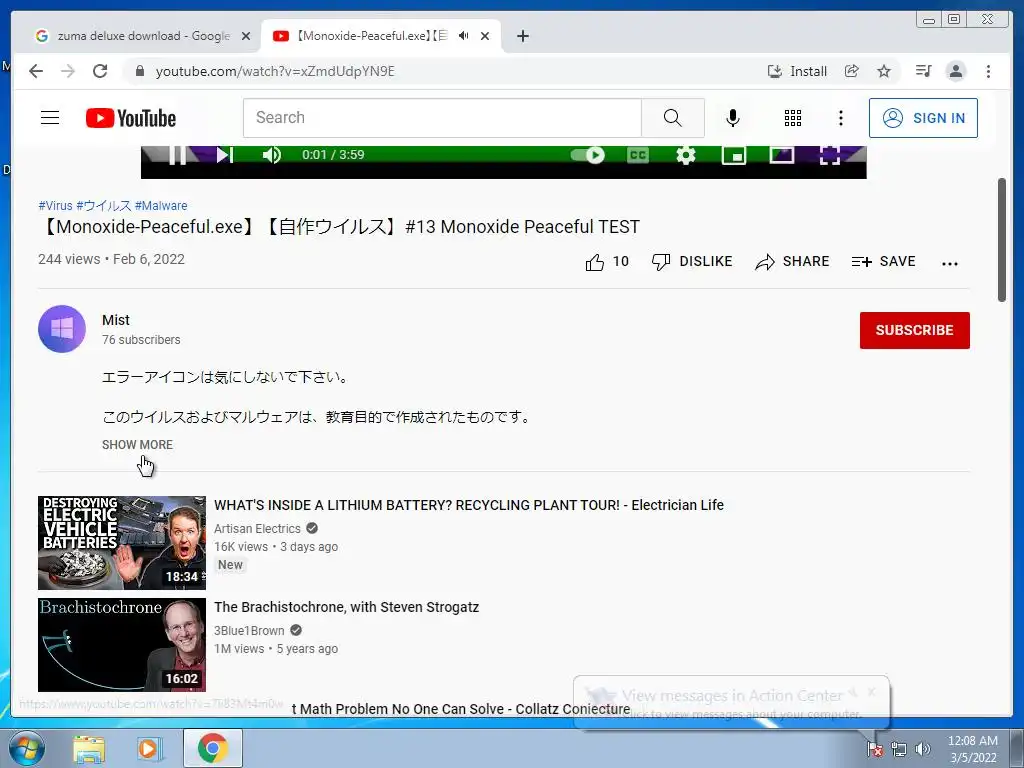Focus the YouTube search box
The image size is (1024, 768).
point(442,118)
